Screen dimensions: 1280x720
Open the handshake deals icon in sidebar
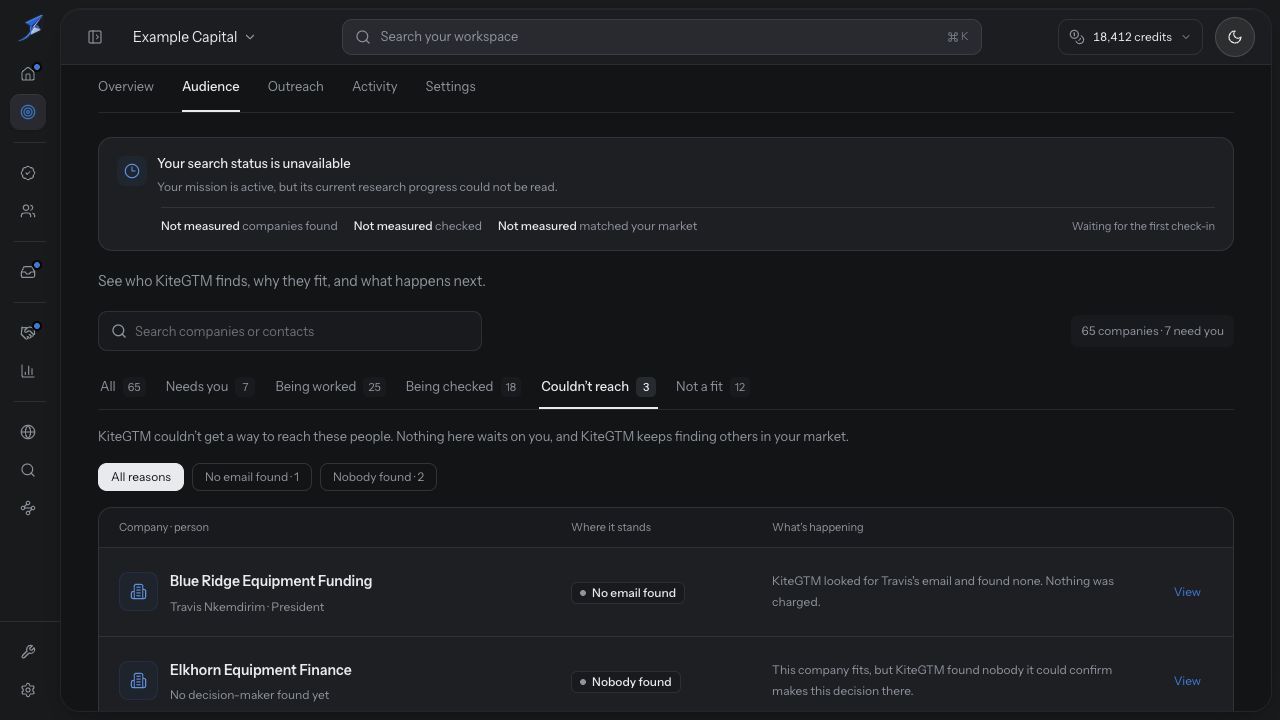pos(28,333)
